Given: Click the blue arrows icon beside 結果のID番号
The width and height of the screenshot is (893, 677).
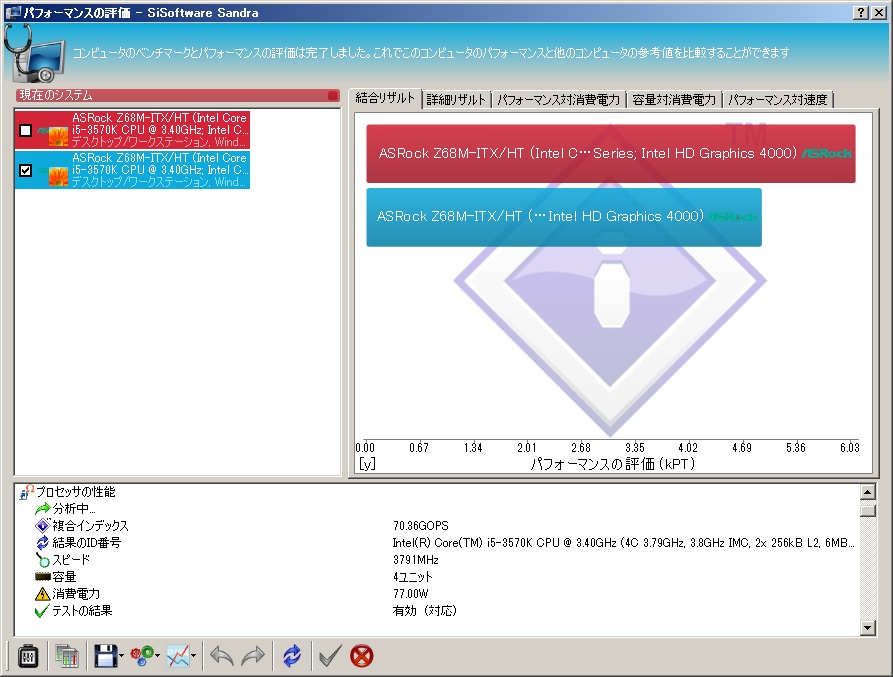Looking at the screenshot, I should [43, 543].
